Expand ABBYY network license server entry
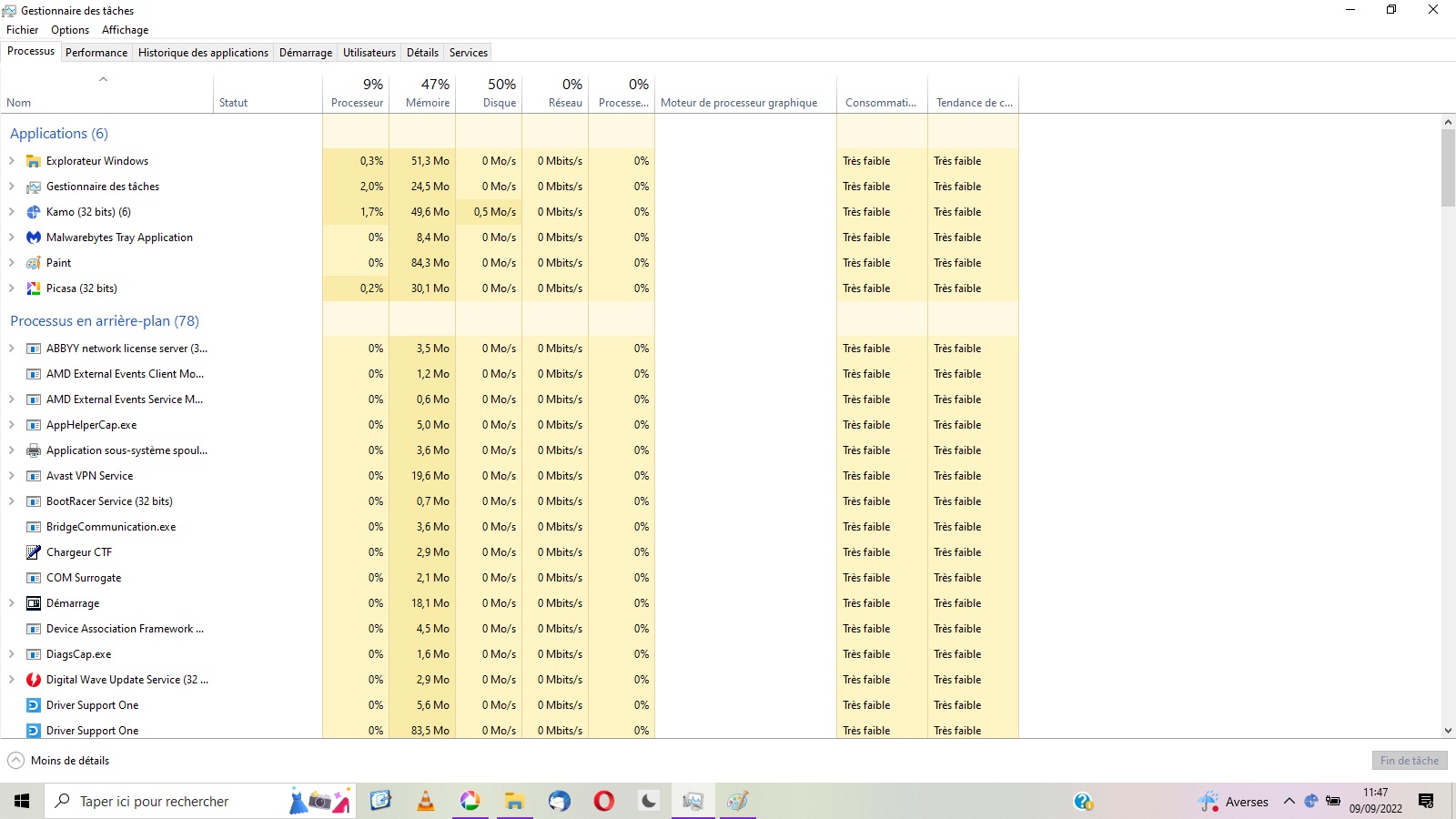 tap(11, 349)
